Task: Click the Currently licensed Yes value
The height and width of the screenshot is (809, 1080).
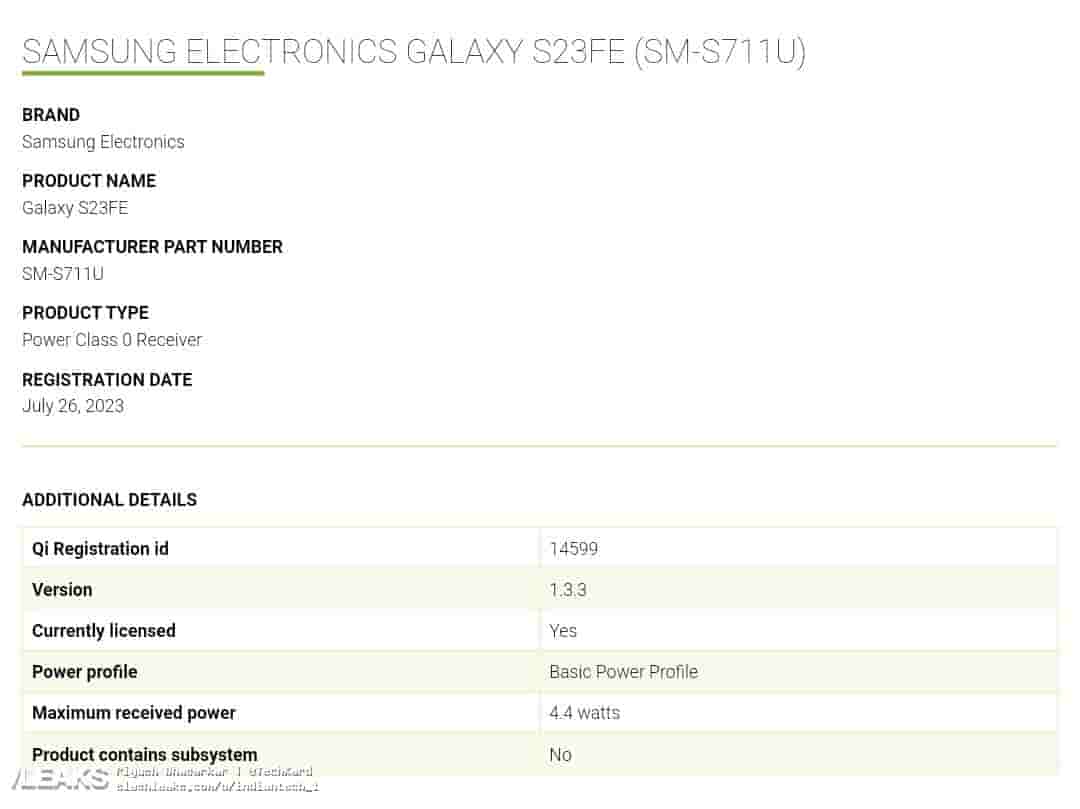Action: [563, 631]
